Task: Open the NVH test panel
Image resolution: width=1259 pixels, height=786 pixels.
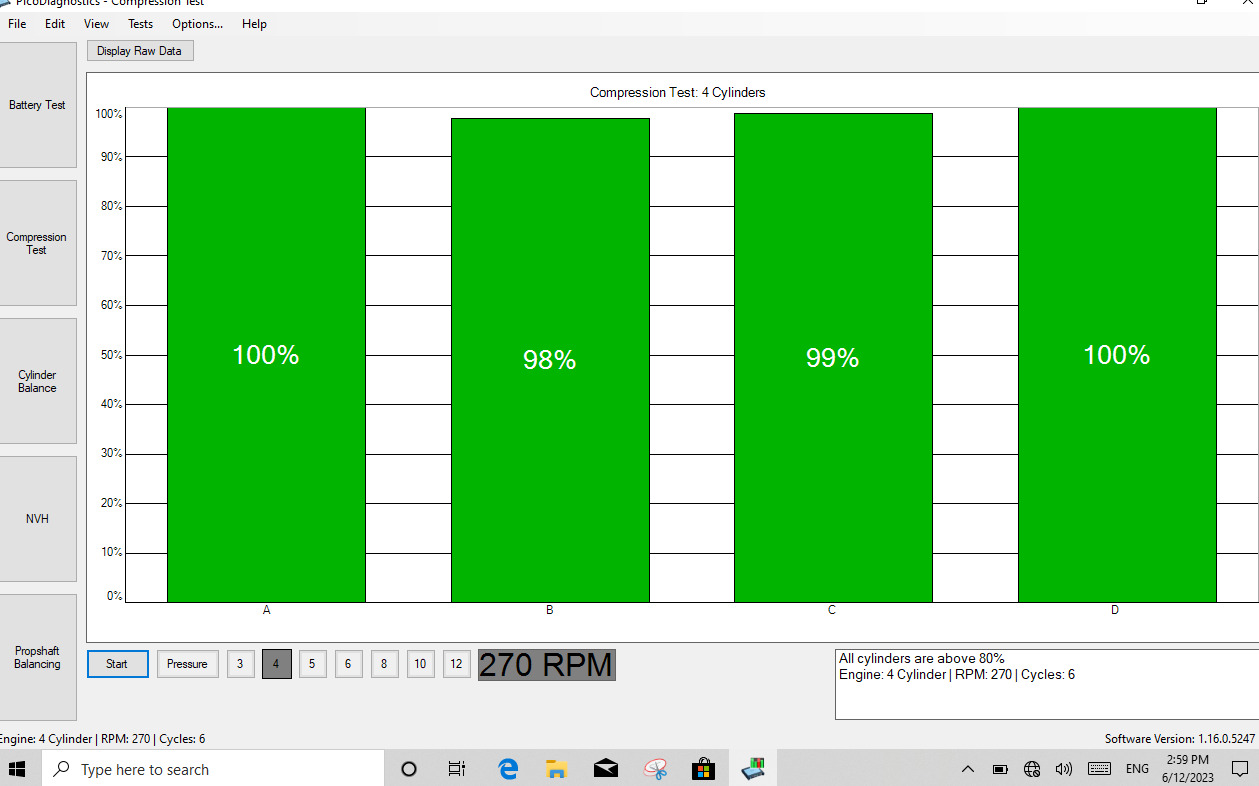Action: click(37, 519)
